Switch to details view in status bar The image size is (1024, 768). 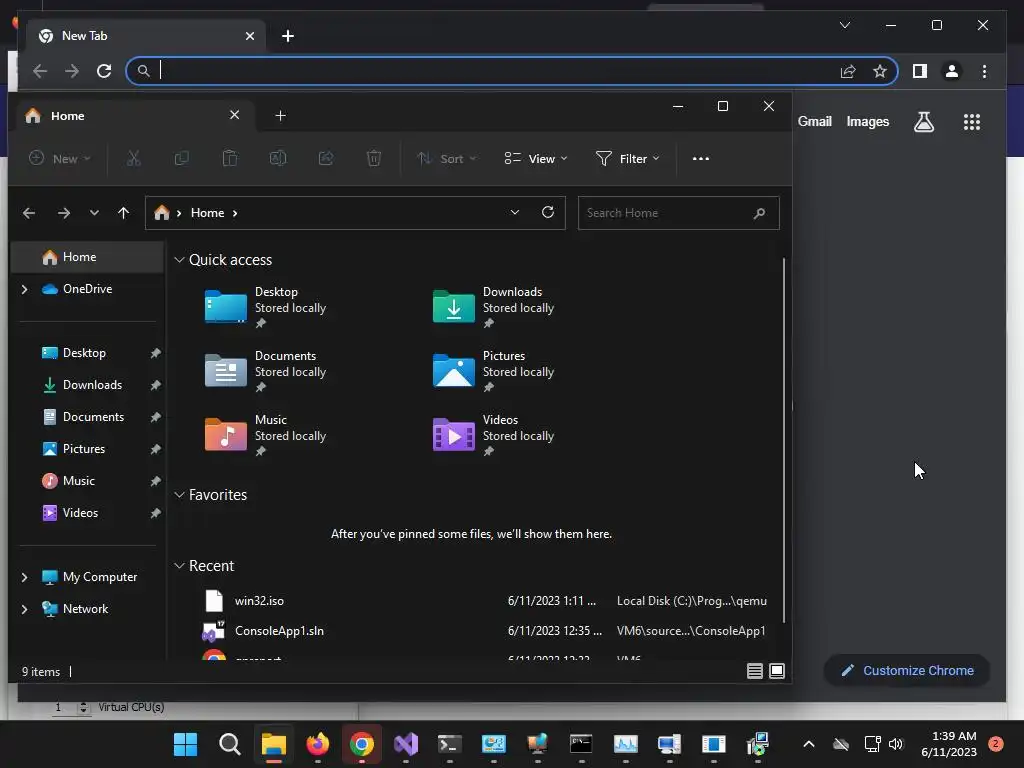coord(754,671)
